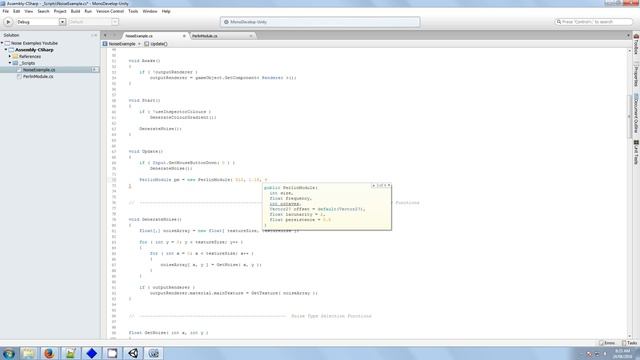Click the MonoDevelop-Unity status bar area
Viewport: 640px width, 360px height.
click(320, 22)
